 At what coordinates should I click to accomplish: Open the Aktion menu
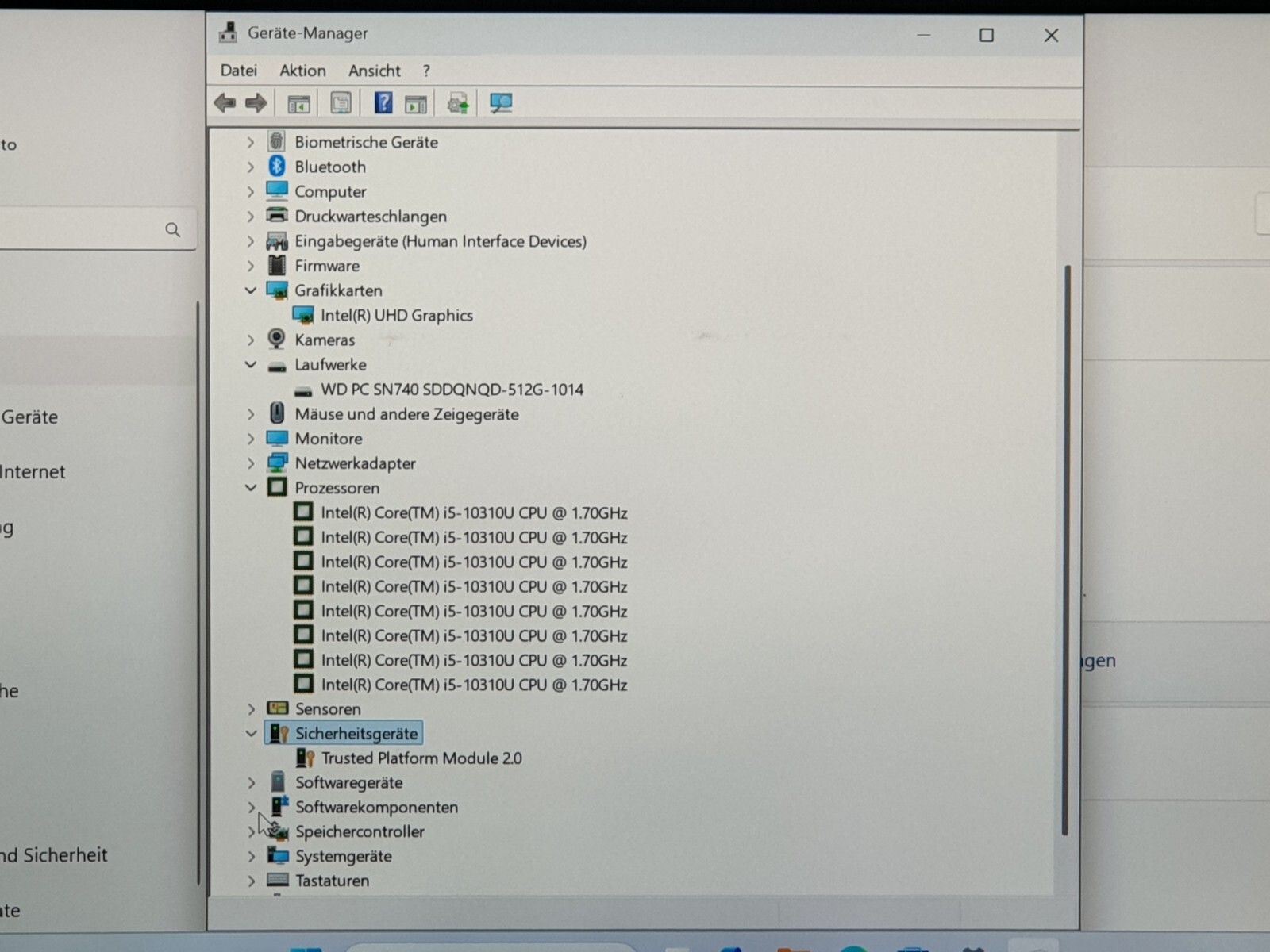(x=302, y=71)
